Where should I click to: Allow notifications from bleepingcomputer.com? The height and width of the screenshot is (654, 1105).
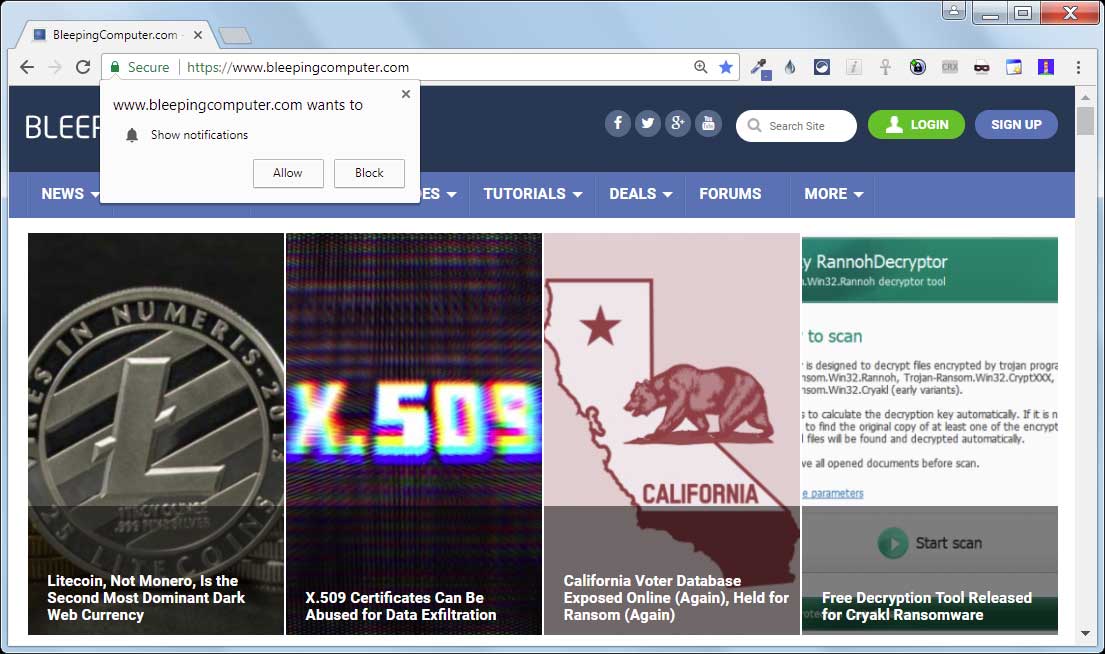click(x=288, y=173)
